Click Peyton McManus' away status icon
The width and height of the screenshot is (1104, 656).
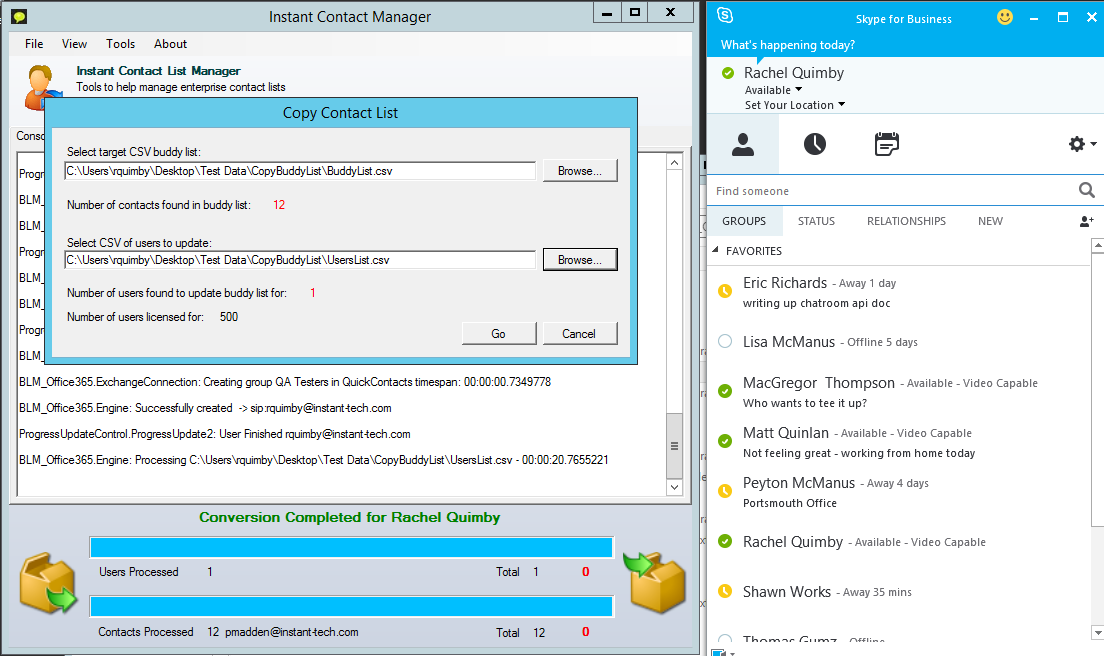point(724,491)
